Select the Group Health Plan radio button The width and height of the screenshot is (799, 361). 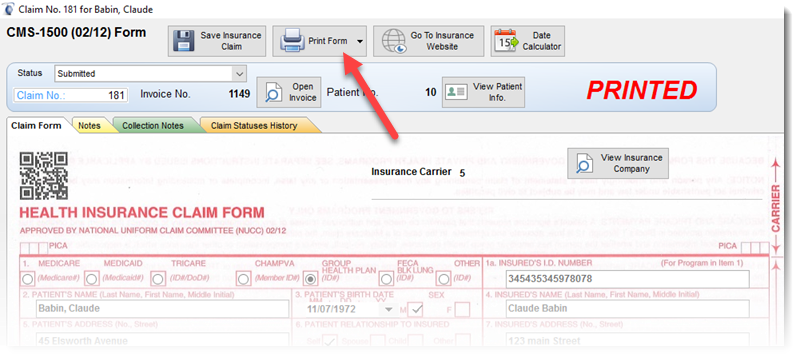(x=310, y=278)
